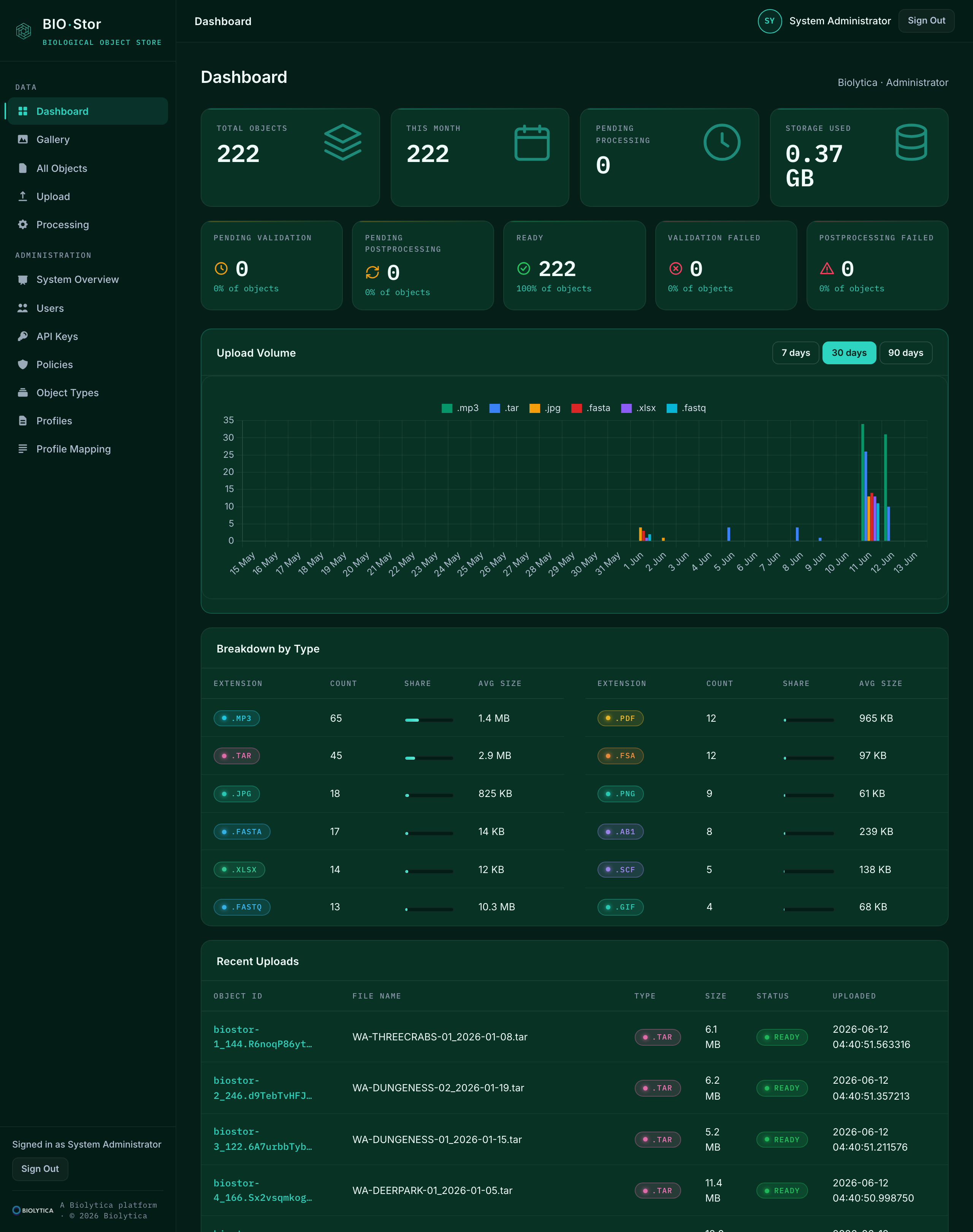Click the Gallery image icon
The height and width of the screenshot is (1232, 973).
23,140
